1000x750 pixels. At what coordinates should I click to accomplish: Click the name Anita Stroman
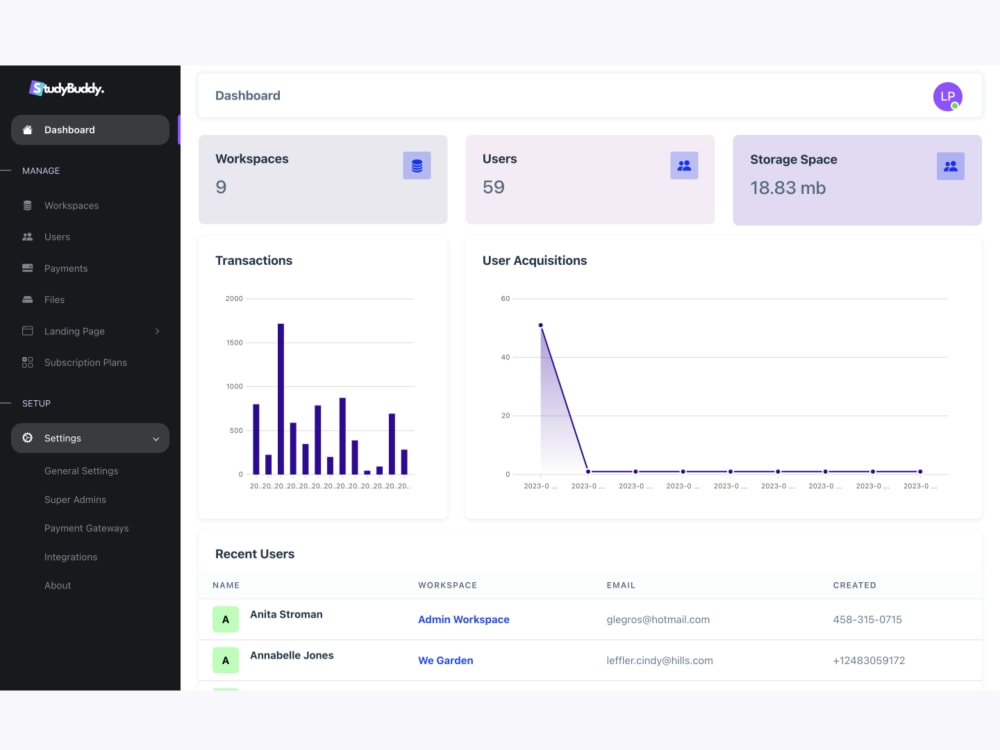tap(286, 614)
